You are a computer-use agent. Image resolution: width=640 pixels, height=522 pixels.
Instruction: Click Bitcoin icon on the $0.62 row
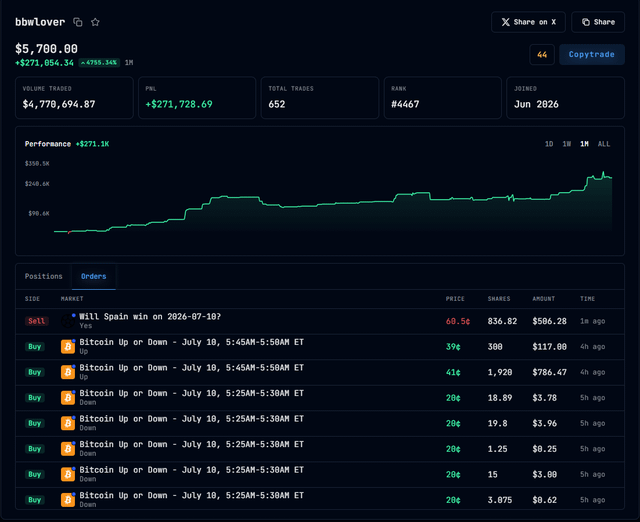click(x=68, y=500)
